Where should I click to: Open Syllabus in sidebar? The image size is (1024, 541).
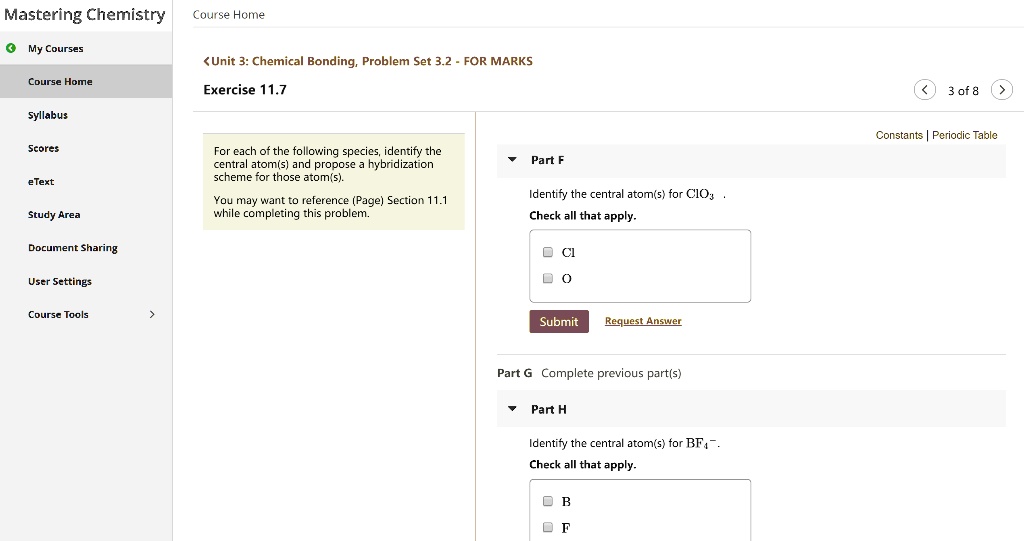coord(48,115)
